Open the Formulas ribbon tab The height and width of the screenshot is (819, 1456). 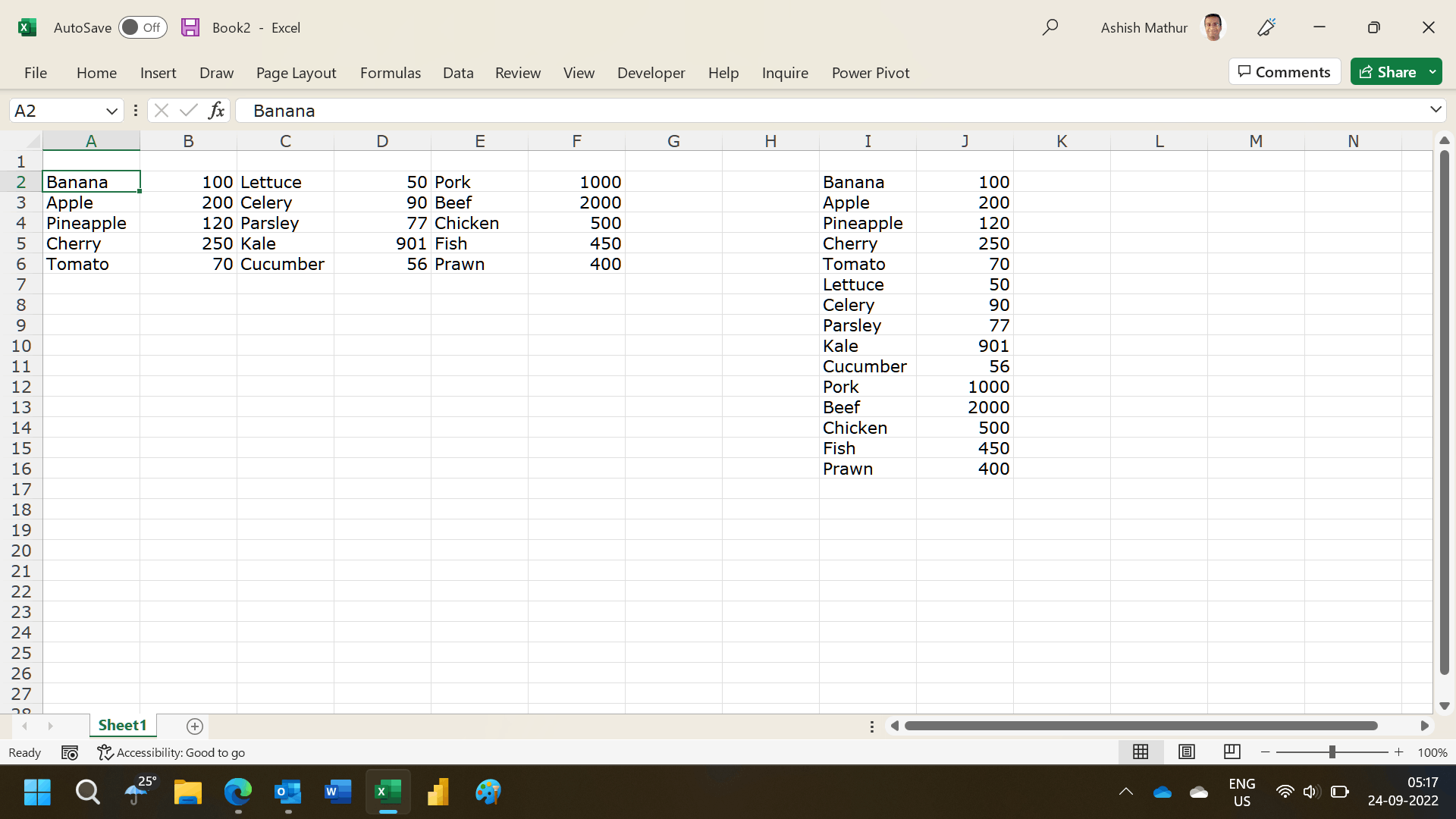tap(390, 73)
